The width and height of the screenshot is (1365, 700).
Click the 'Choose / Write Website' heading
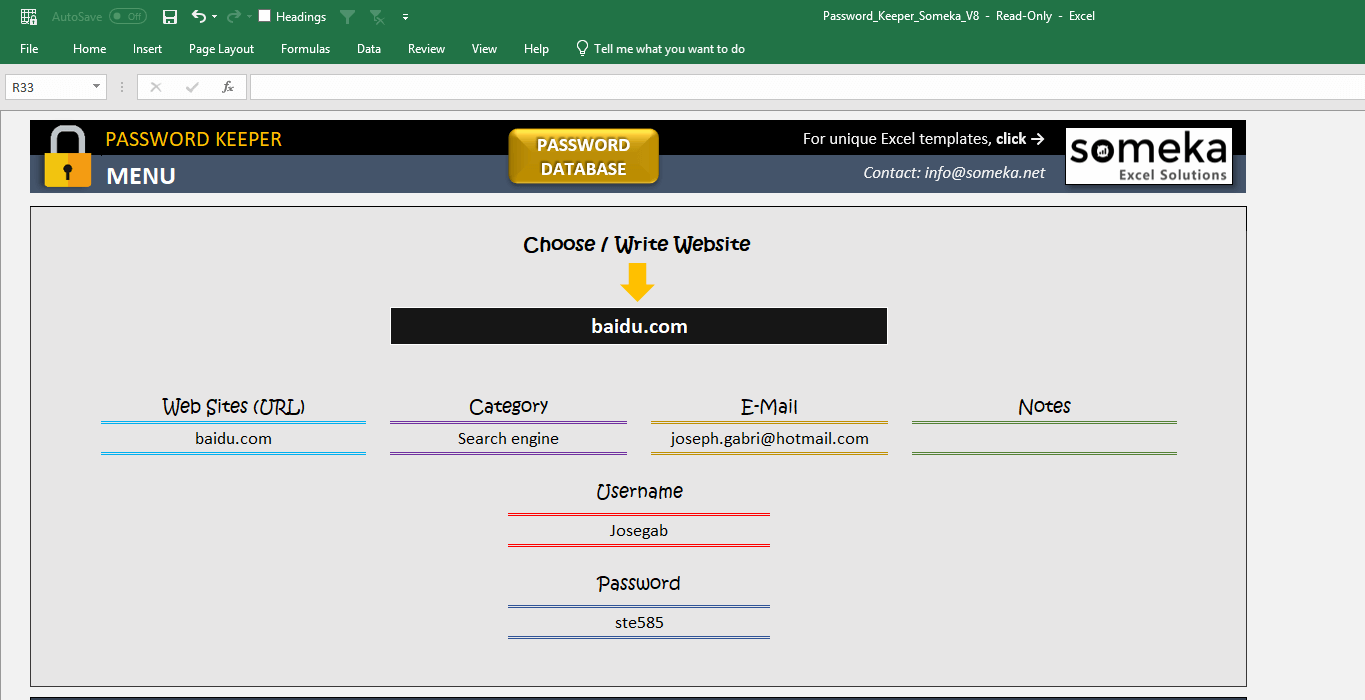(x=637, y=244)
